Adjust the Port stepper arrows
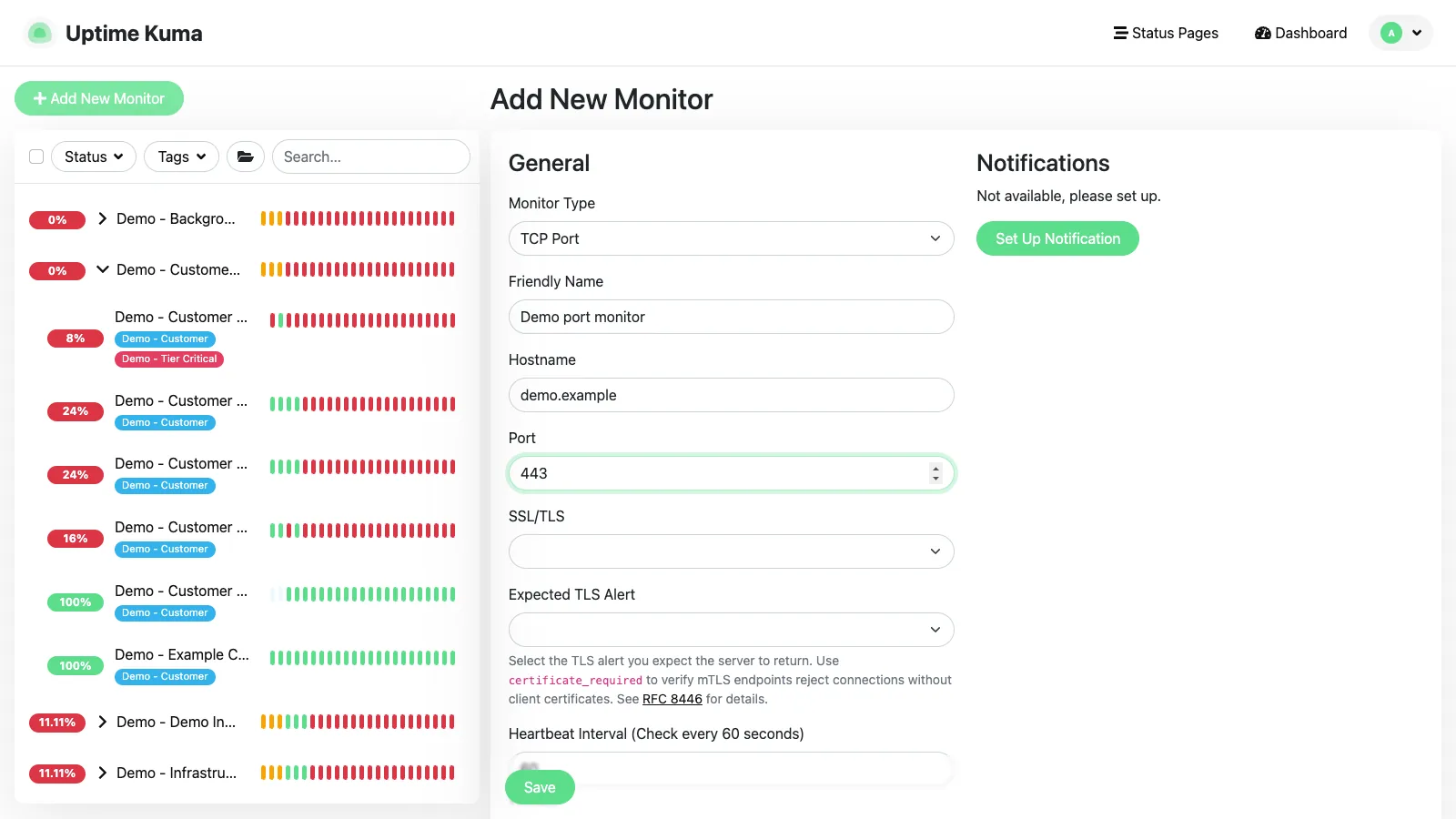1456x819 pixels. [935, 473]
